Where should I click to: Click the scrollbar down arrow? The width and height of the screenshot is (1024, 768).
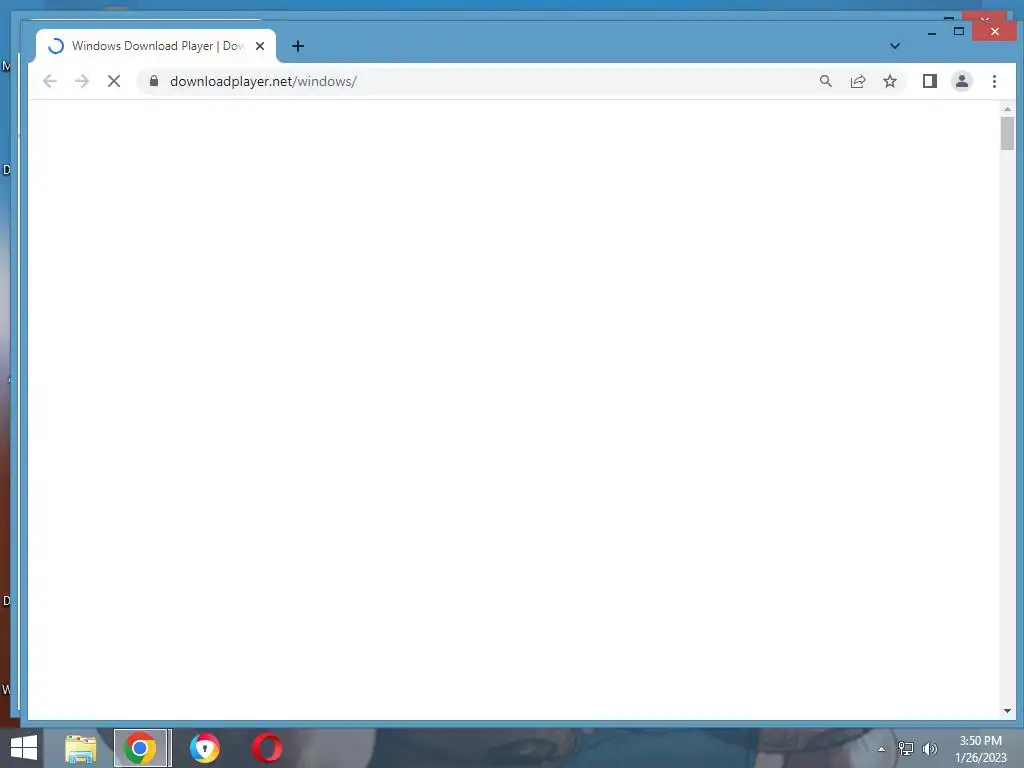(x=1007, y=711)
